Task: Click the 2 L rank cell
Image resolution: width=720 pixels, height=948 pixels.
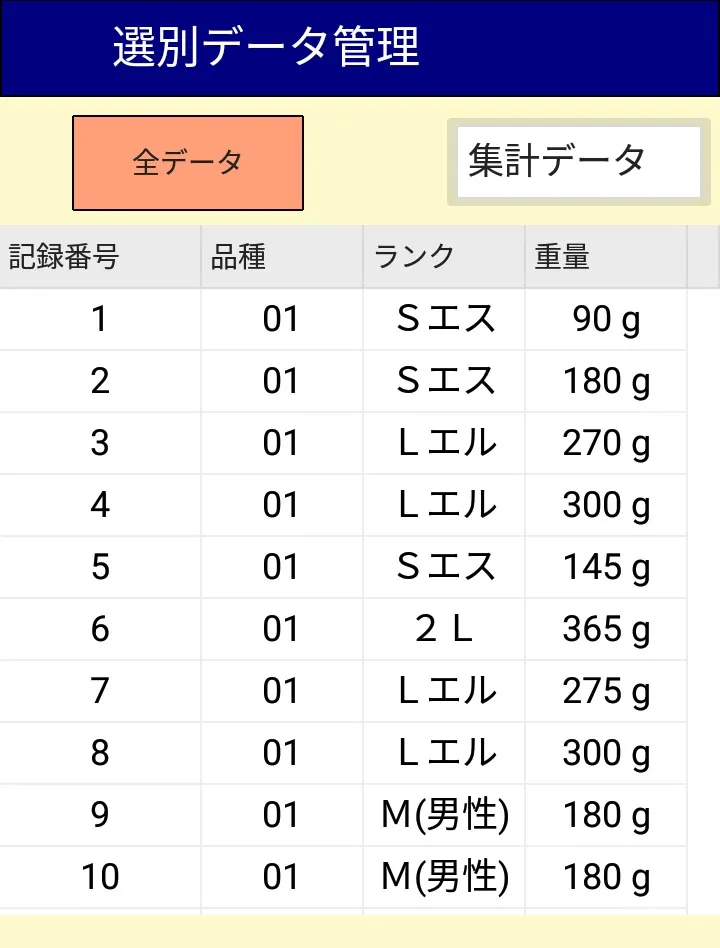Action: click(x=444, y=630)
